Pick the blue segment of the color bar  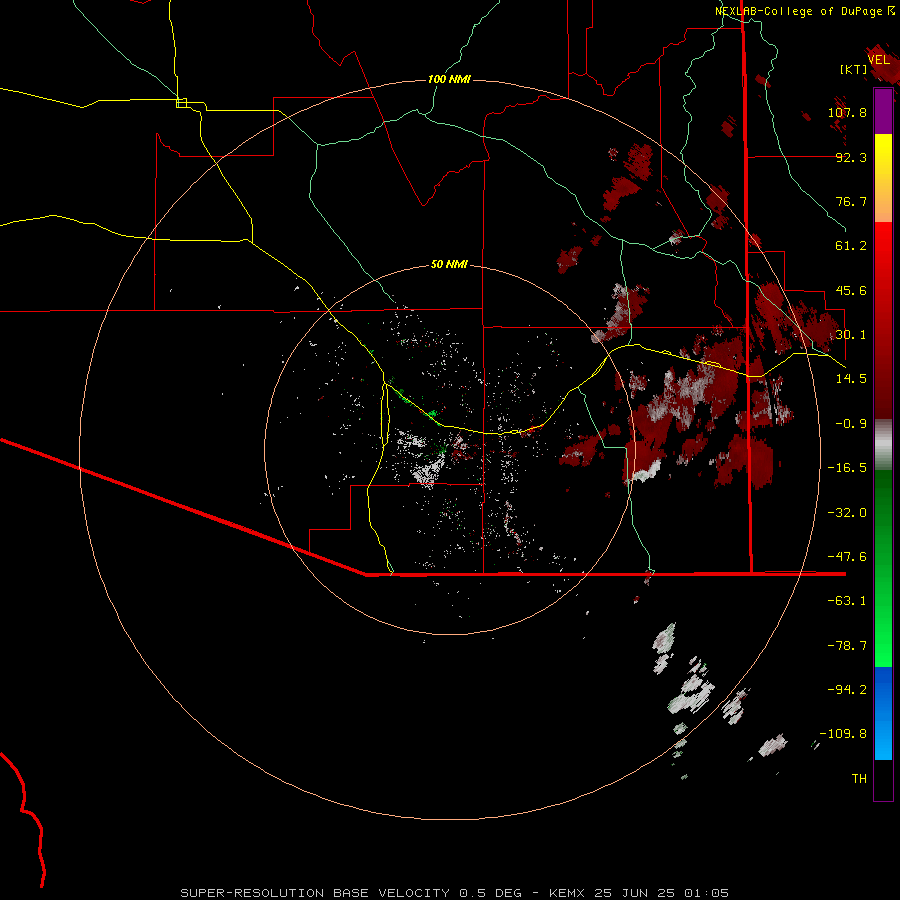(x=883, y=713)
